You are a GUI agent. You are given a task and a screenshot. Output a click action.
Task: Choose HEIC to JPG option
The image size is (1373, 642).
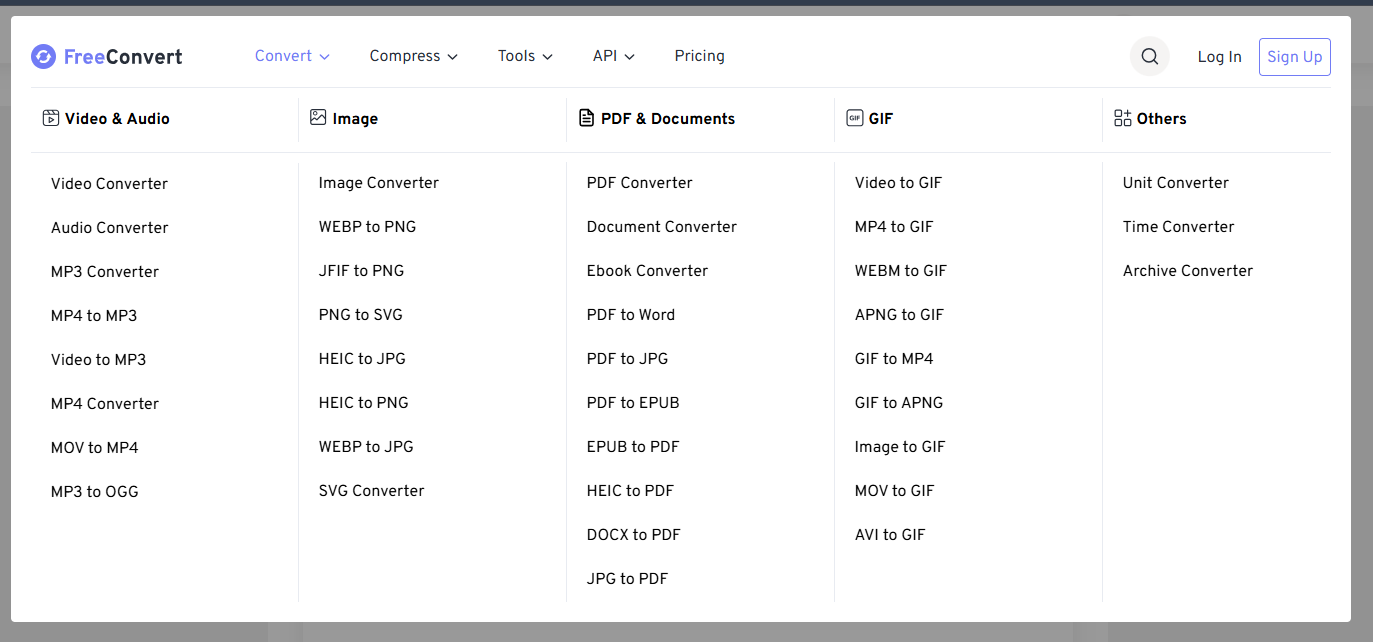click(362, 359)
